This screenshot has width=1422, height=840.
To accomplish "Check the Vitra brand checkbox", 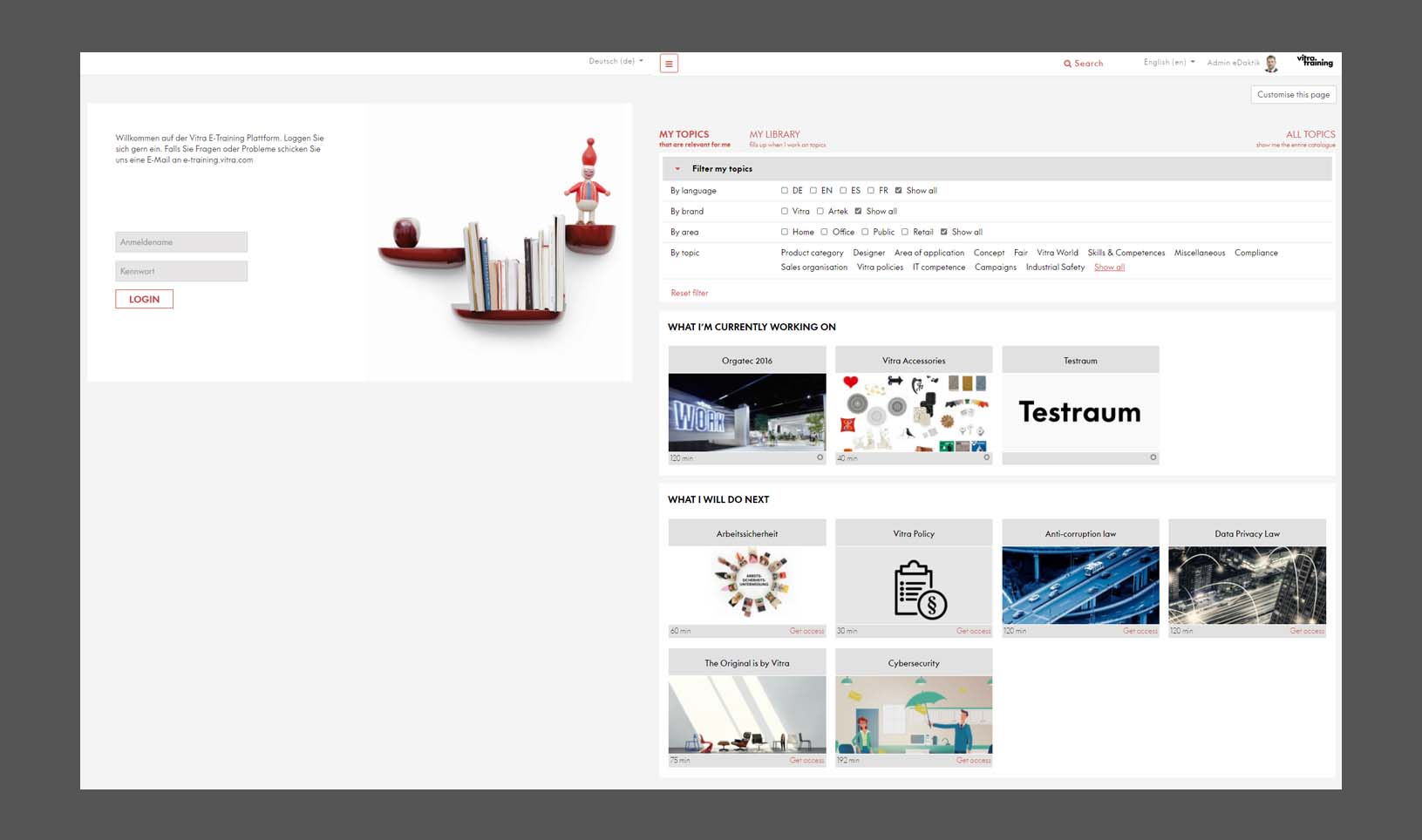I will [x=785, y=212].
